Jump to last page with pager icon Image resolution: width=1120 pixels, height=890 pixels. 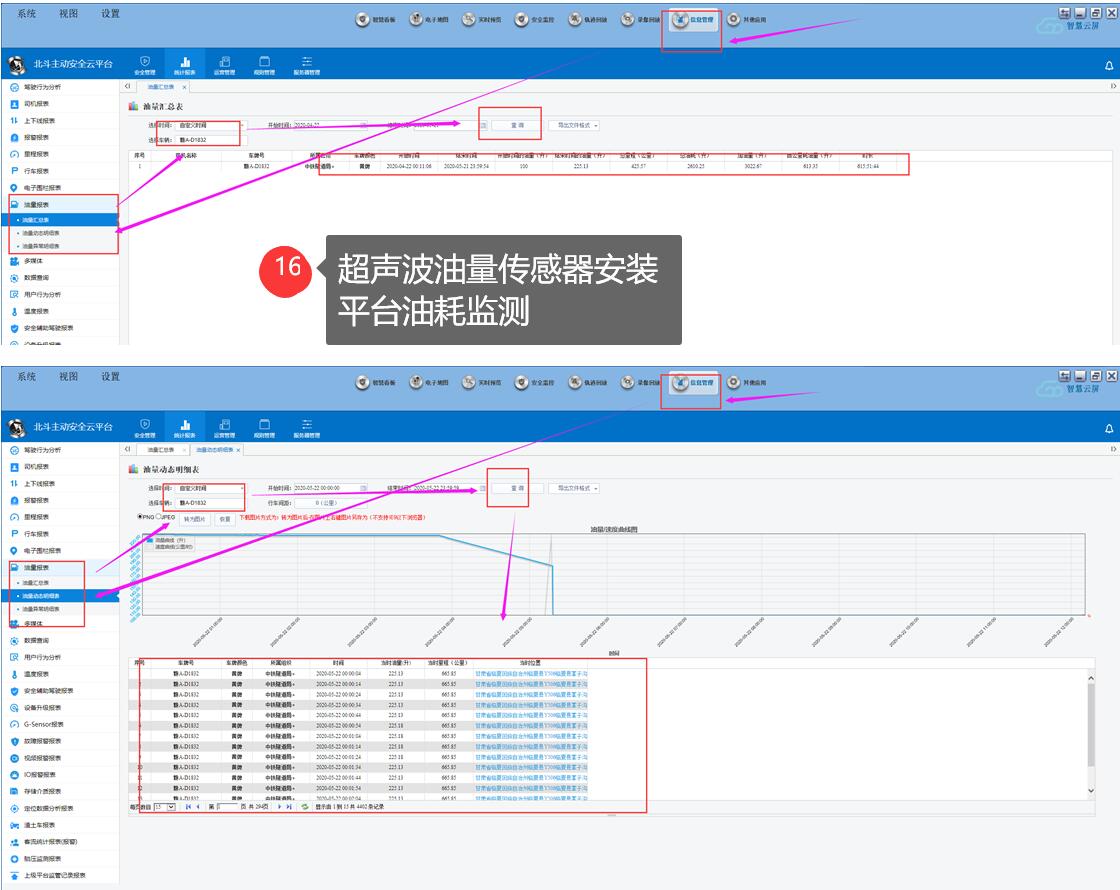(x=290, y=806)
